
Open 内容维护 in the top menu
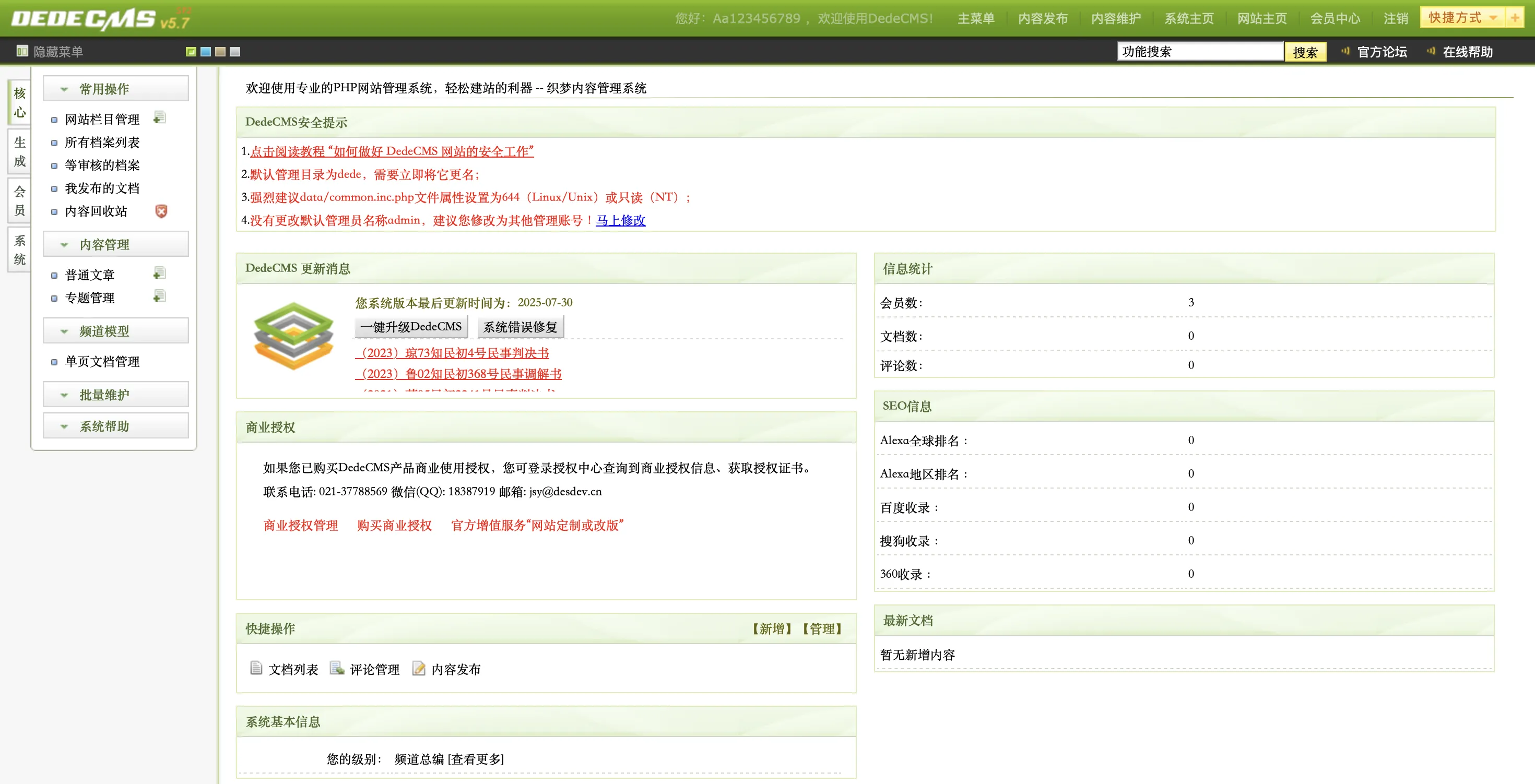pos(1116,18)
